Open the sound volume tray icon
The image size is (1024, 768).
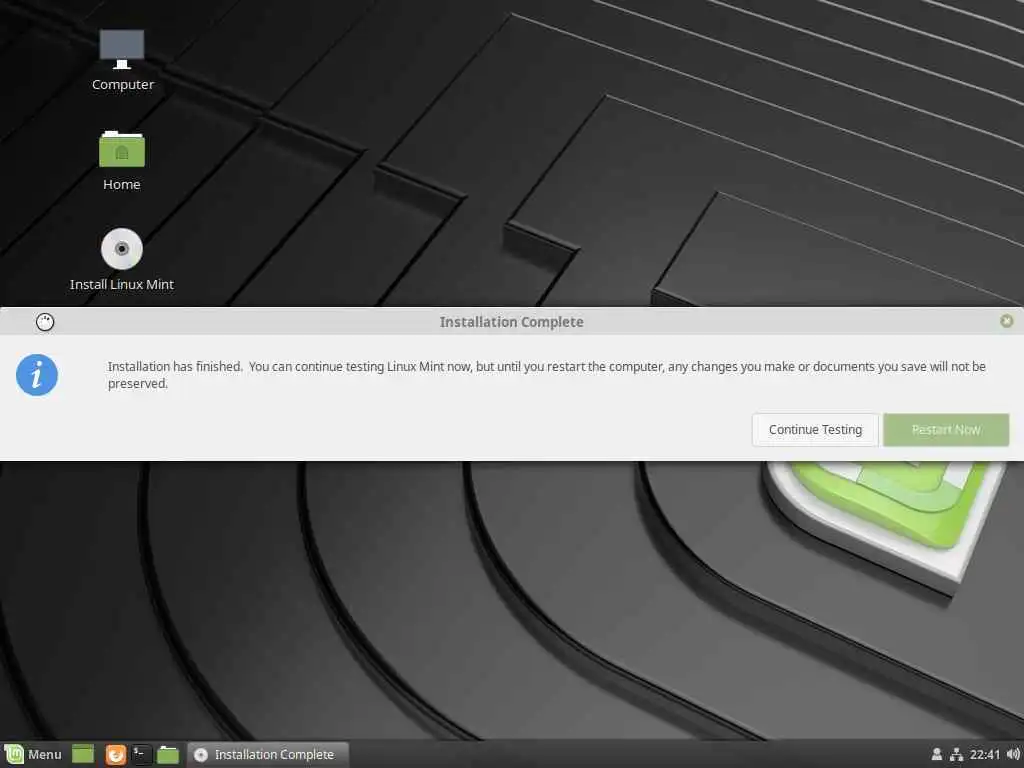[1013, 754]
